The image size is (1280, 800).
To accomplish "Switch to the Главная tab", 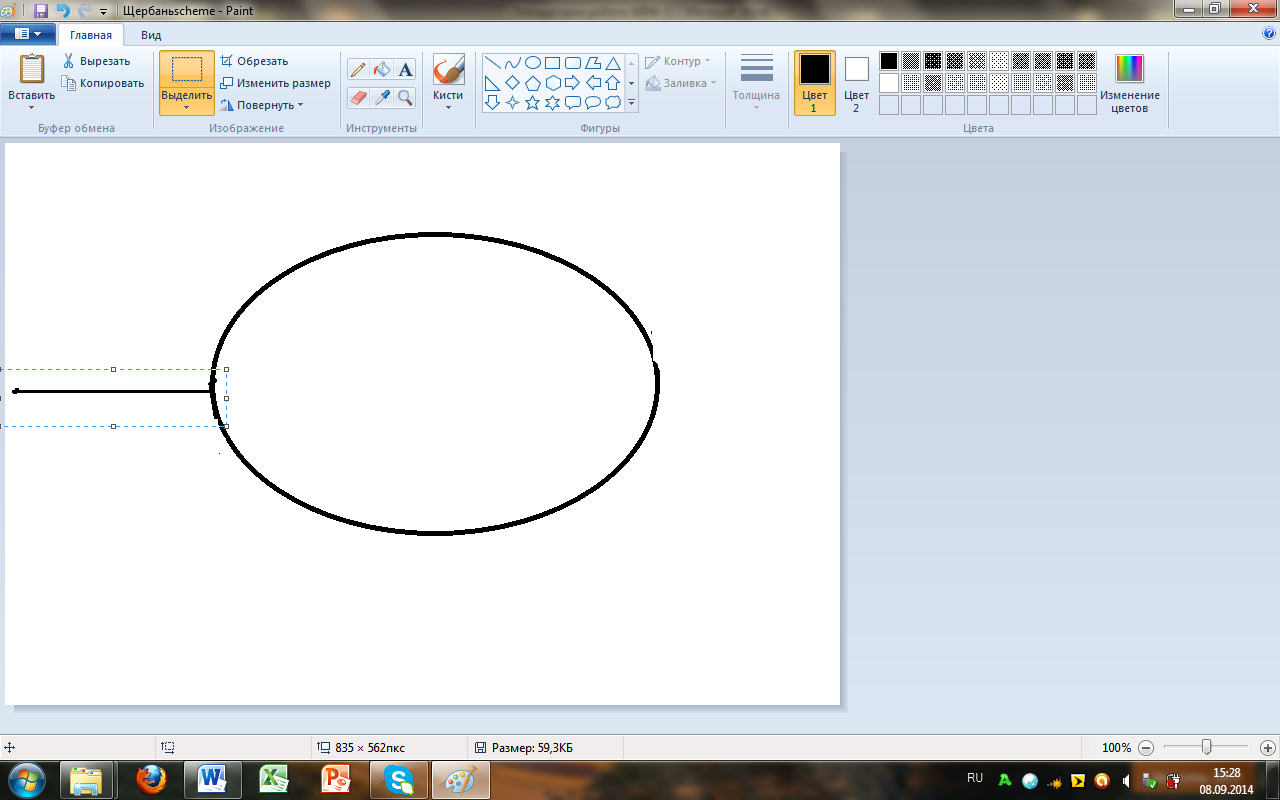I will [x=91, y=34].
